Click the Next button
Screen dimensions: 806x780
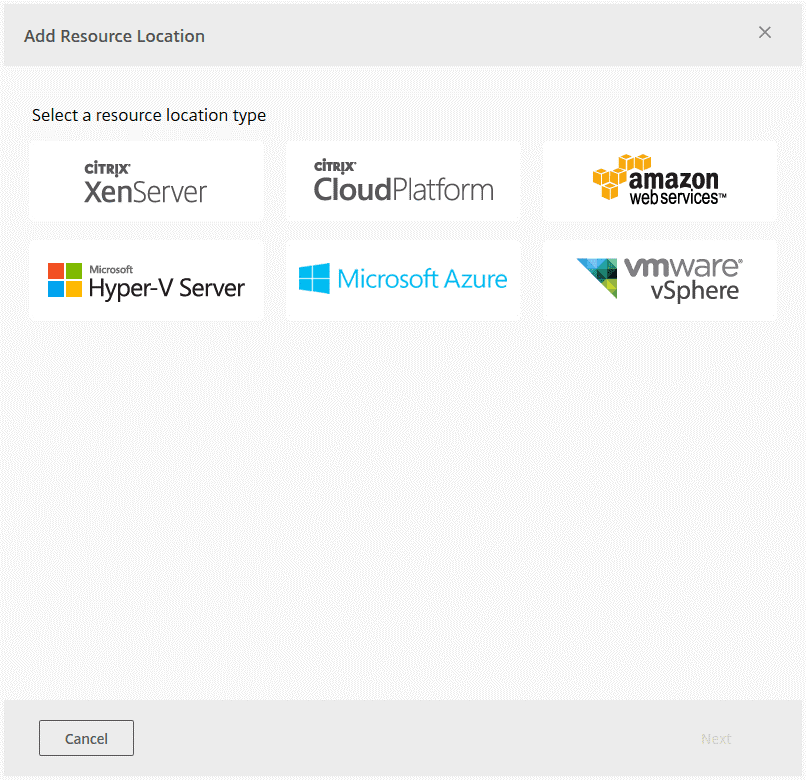[x=716, y=739]
